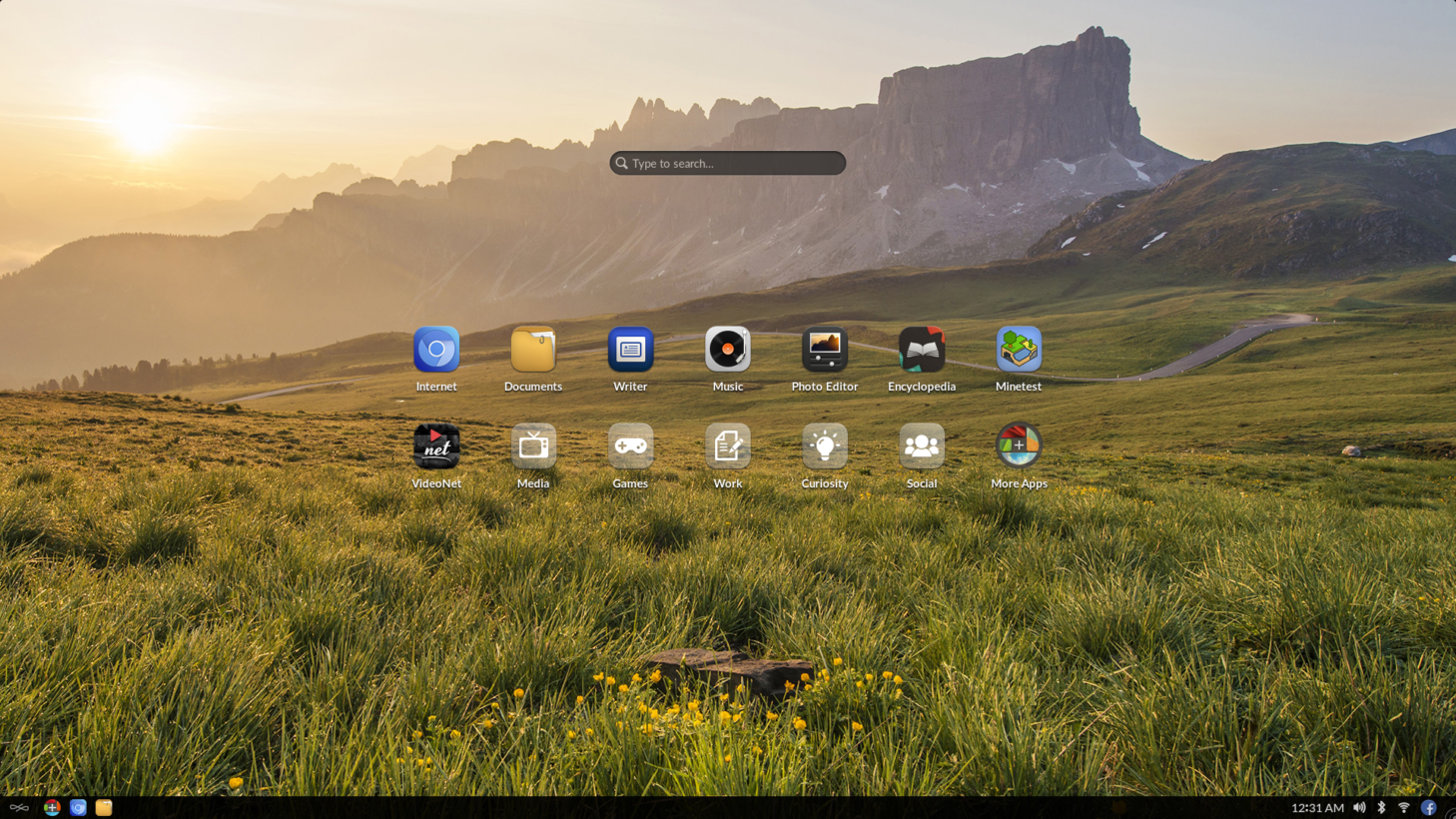Open the Documents folder on desktop

[533, 350]
